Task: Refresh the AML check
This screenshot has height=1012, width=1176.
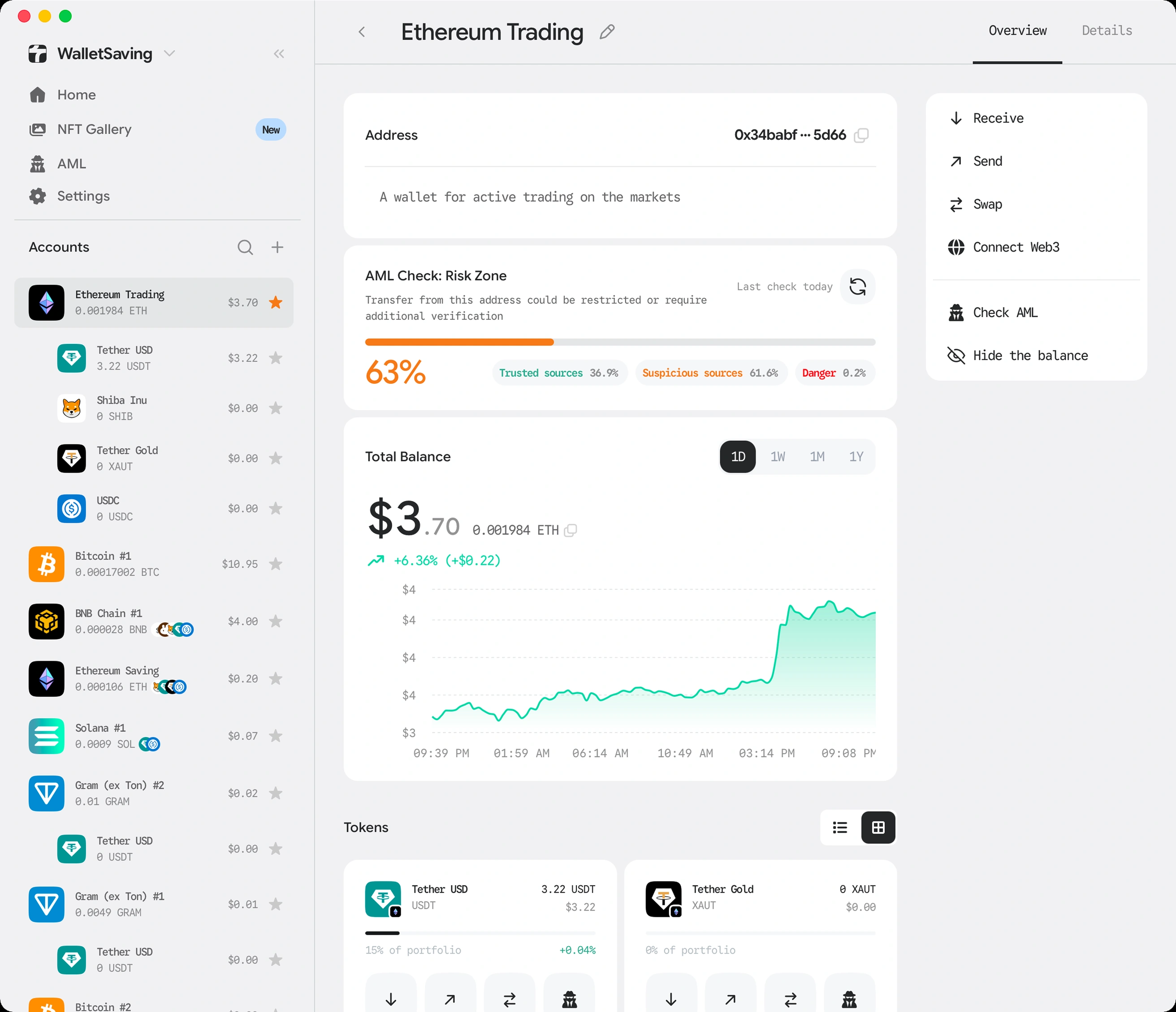Action: tap(857, 287)
